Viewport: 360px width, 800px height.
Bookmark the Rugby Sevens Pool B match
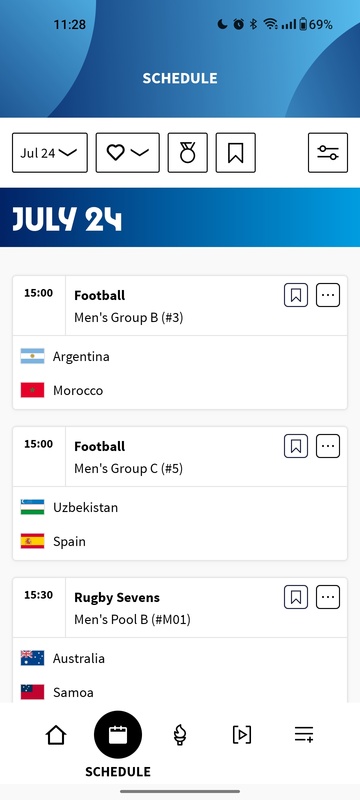pyautogui.click(x=296, y=597)
